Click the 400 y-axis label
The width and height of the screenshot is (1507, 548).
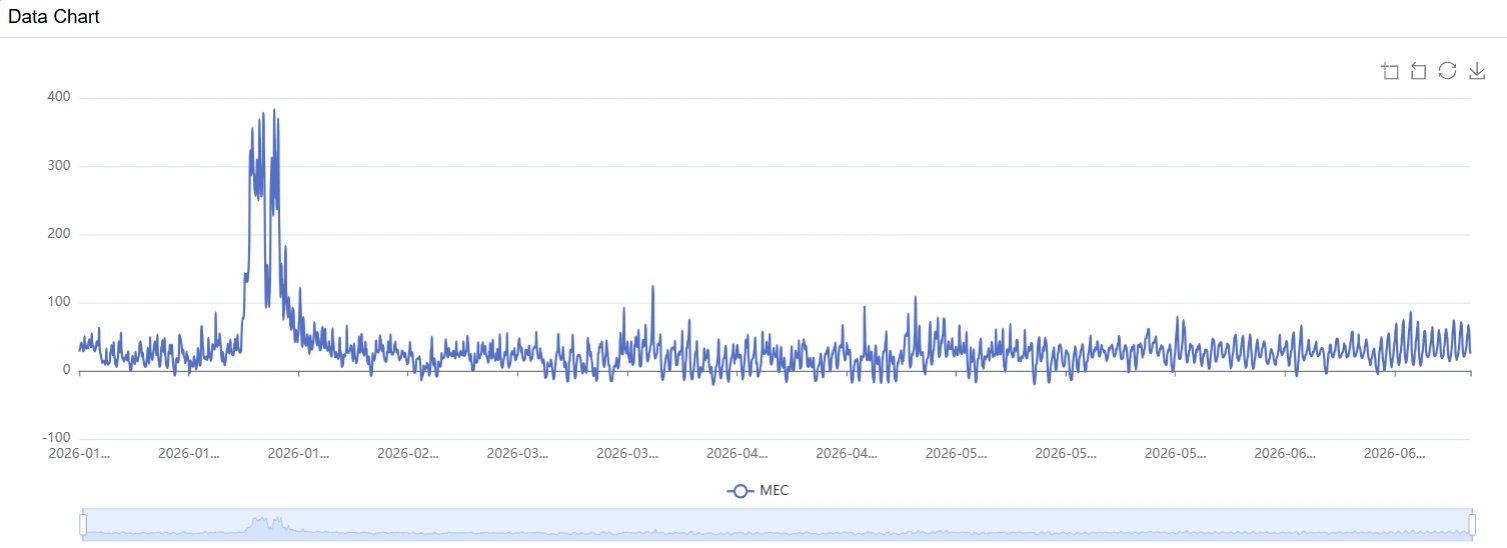click(x=58, y=97)
